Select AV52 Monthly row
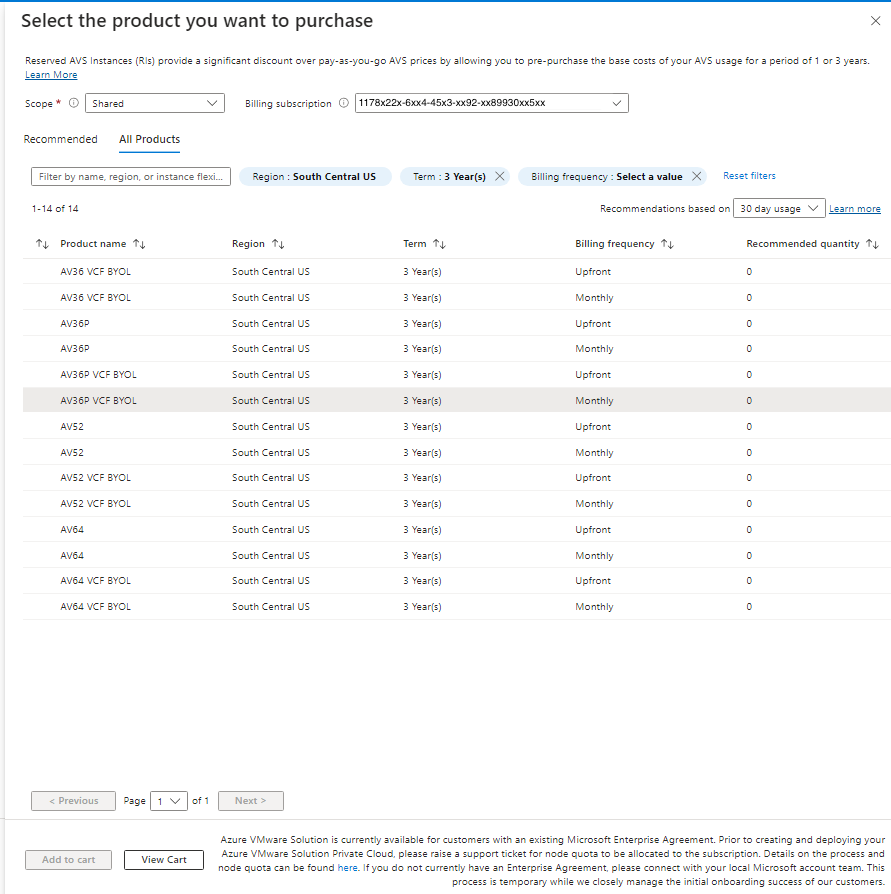Image resolution: width=891 pixels, height=894 pixels. tap(457, 452)
